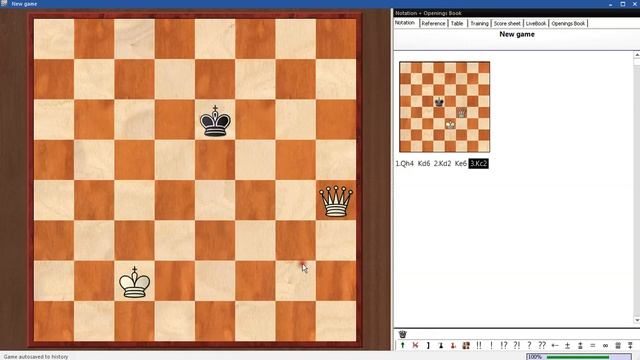Click the white queen on h4
This screenshot has width=640, height=360.
click(x=336, y=201)
